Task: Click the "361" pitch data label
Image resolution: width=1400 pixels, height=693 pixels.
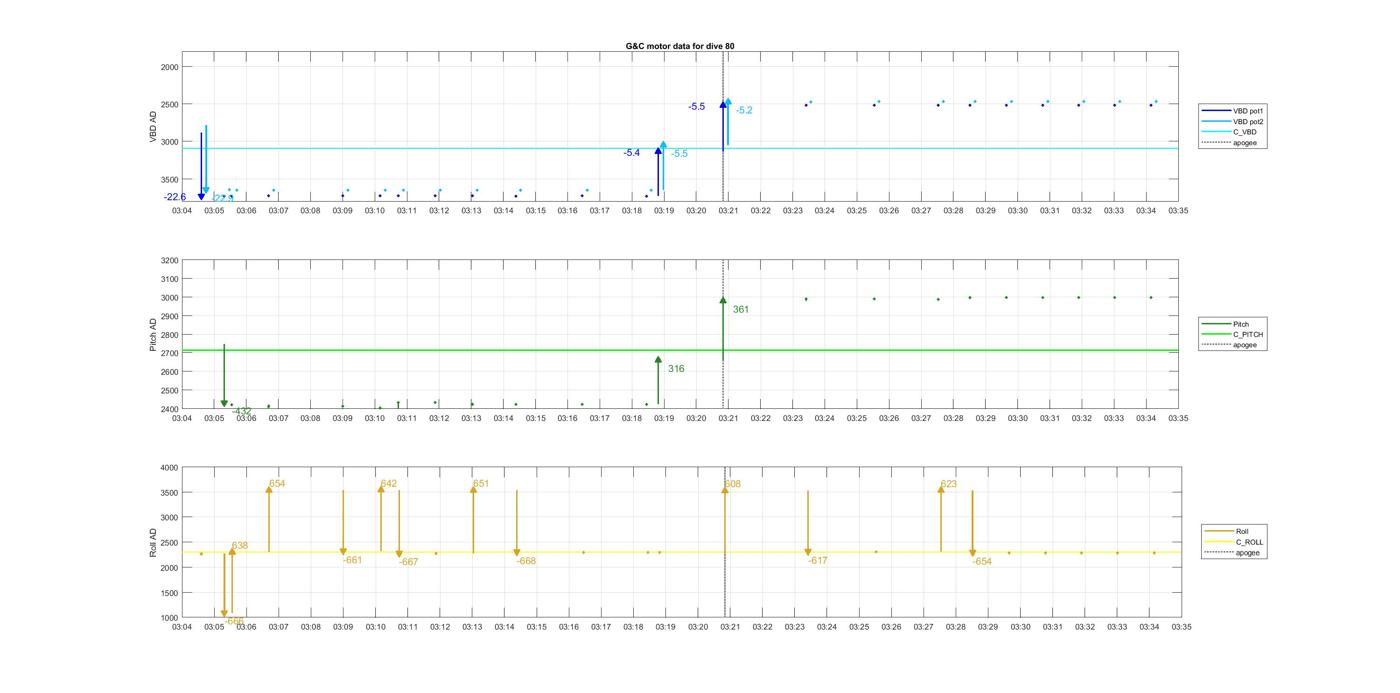Action: (x=741, y=310)
